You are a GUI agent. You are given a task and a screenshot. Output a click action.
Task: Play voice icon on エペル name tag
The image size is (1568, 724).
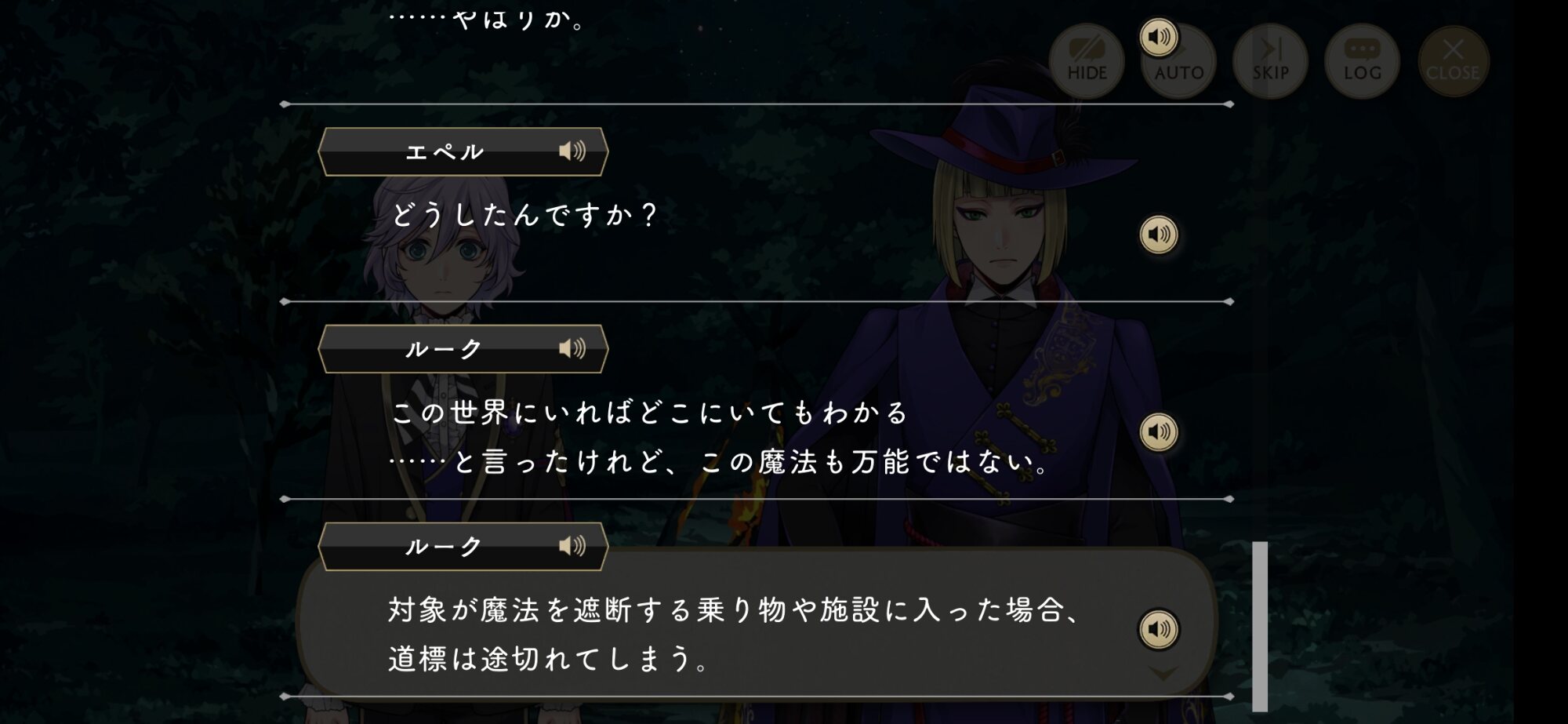tap(572, 151)
